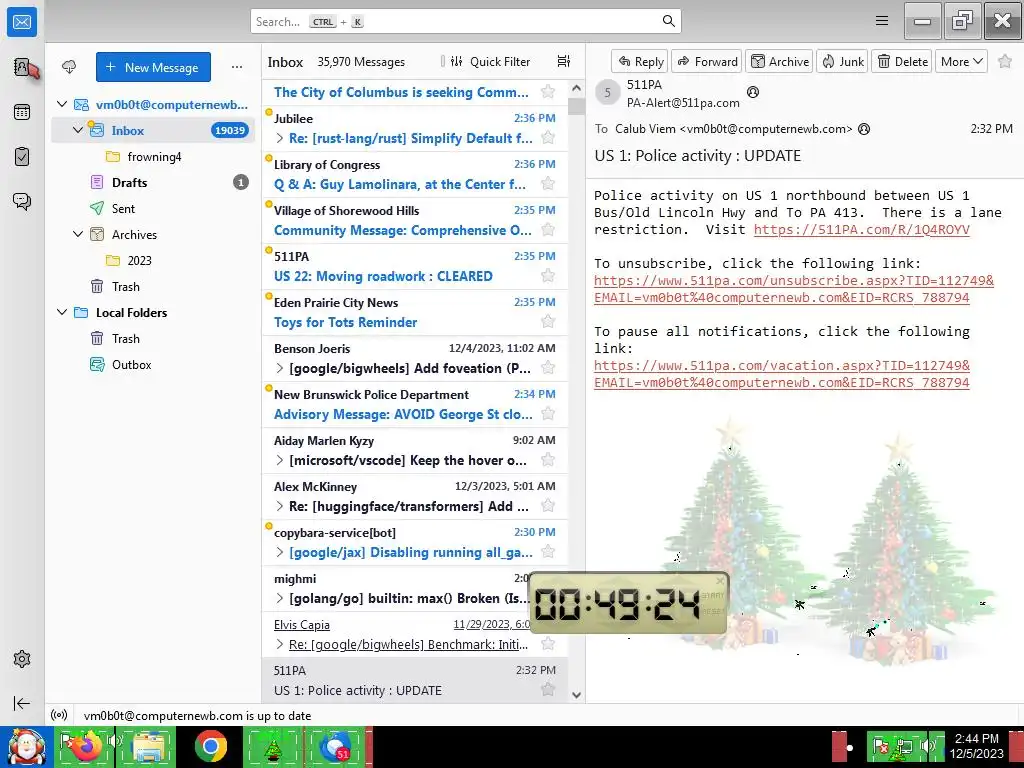Collapse the spaces toolbar
This screenshot has height=768, width=1024.
[22, 703]
